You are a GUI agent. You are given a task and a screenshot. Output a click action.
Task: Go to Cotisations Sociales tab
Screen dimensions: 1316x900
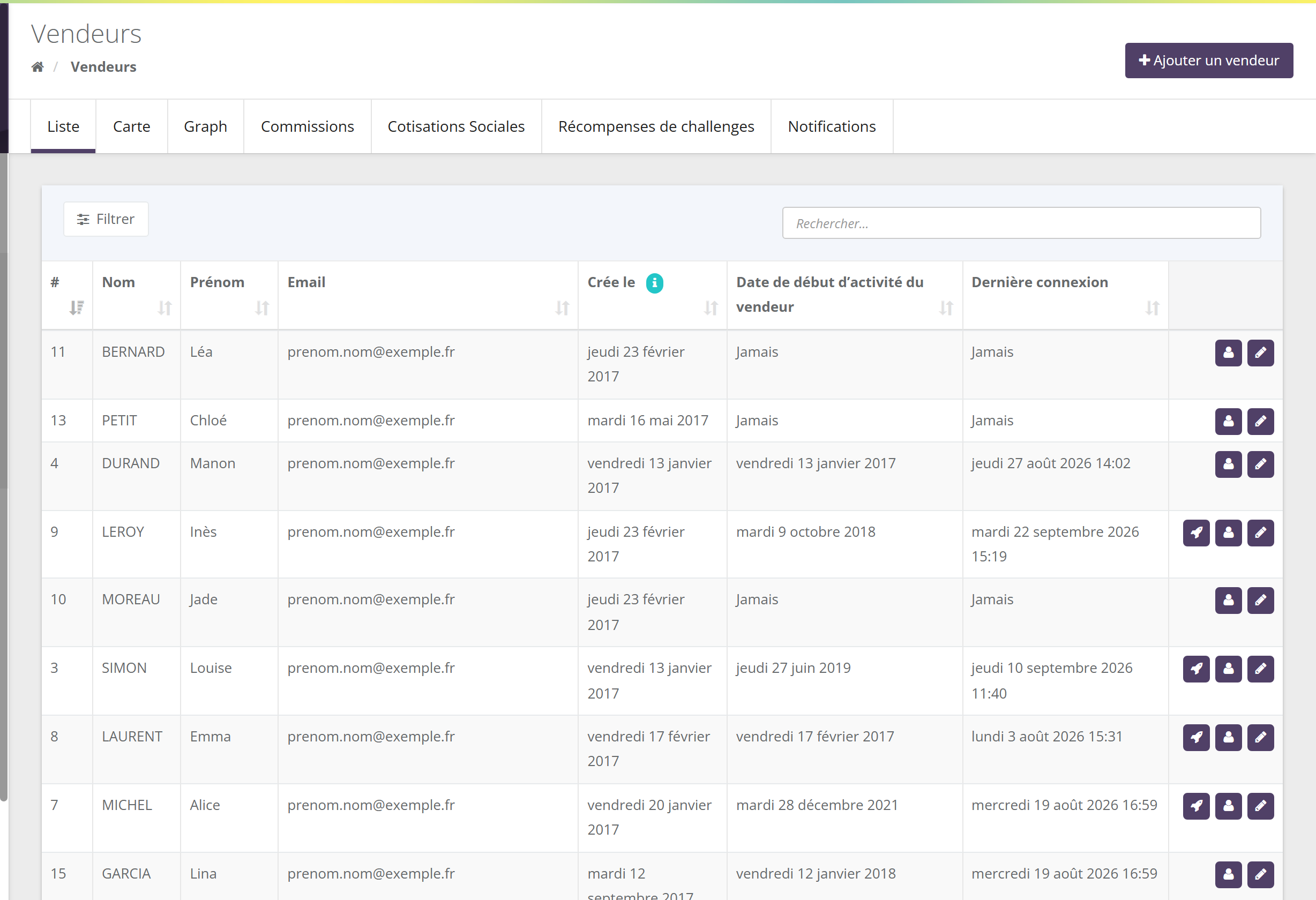(456, 126)
